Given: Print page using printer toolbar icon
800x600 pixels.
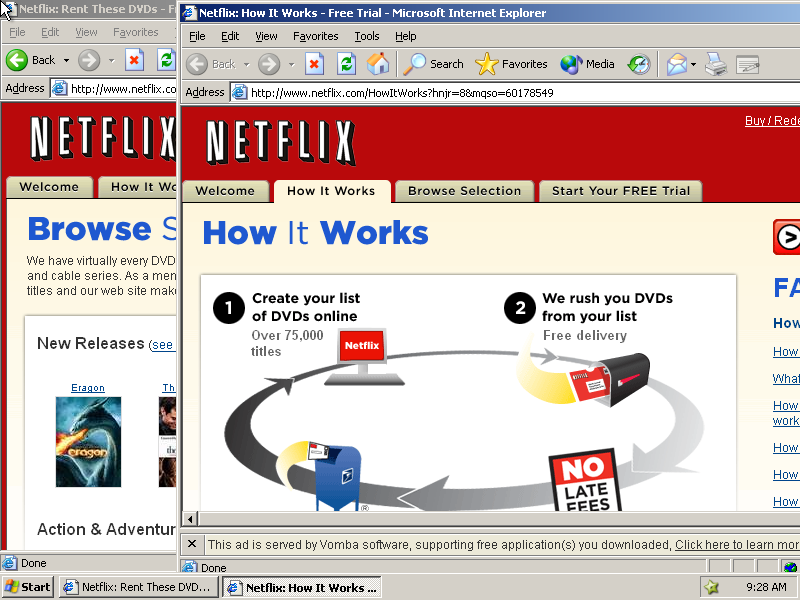Looking at the screenshot, I should (716, 64).
